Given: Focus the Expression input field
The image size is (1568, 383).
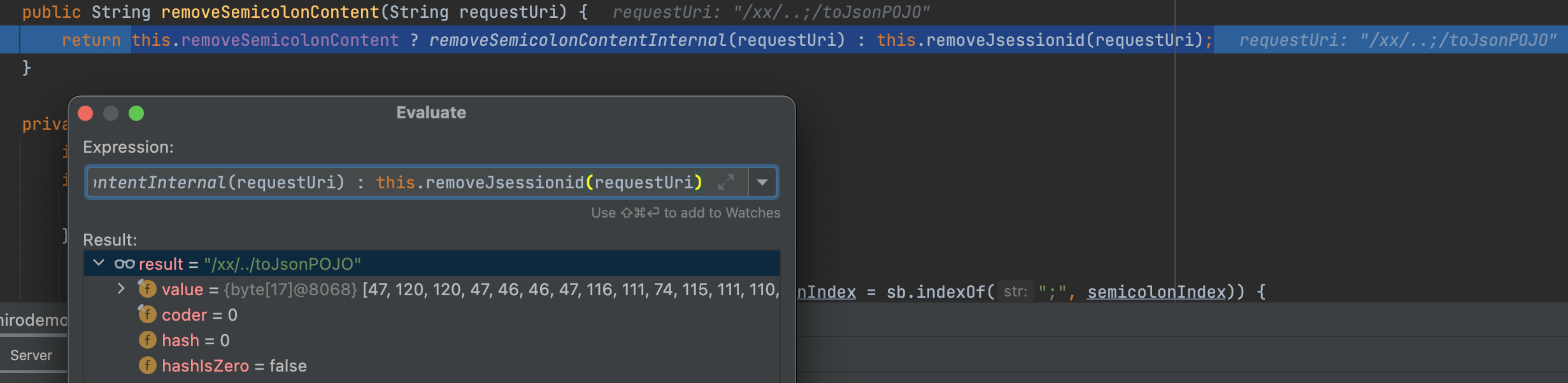Looking at the screenshot, I should [401, 183].
